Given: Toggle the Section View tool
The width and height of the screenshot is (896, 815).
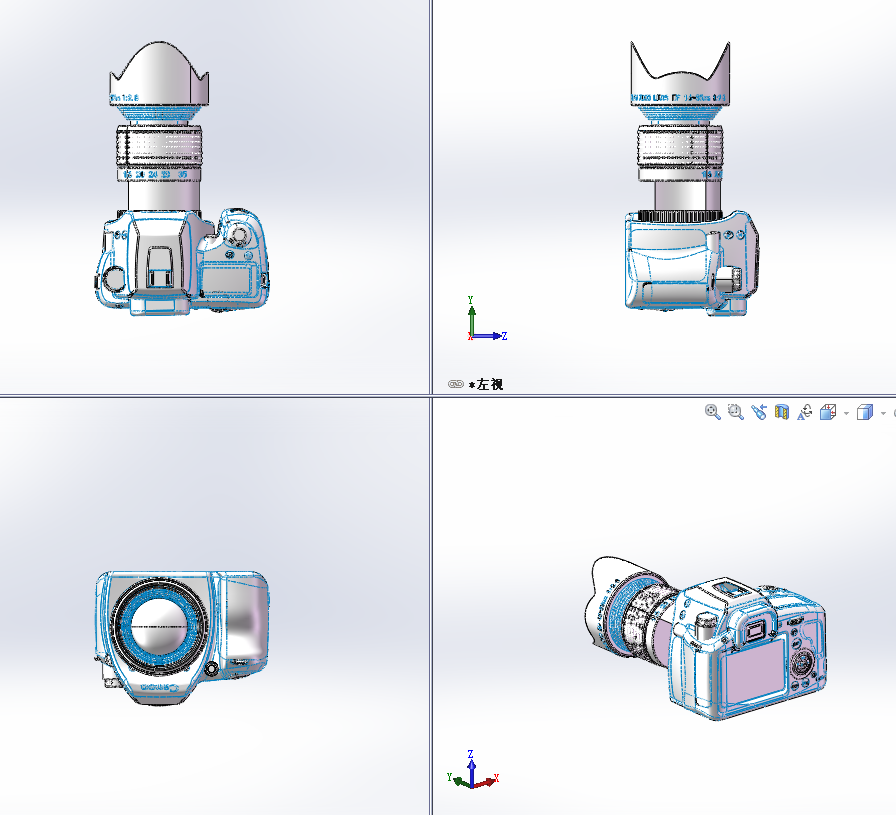Looking at the screenshot, I should tap(782, 412).
